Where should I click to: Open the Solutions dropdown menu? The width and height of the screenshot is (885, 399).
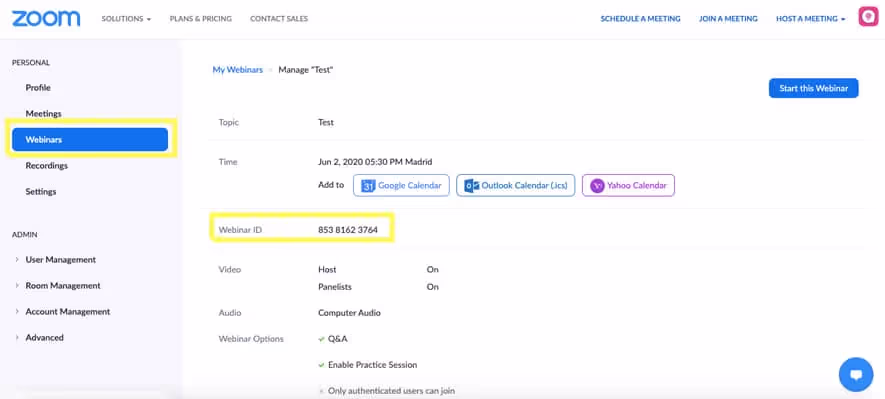[126, 19]
